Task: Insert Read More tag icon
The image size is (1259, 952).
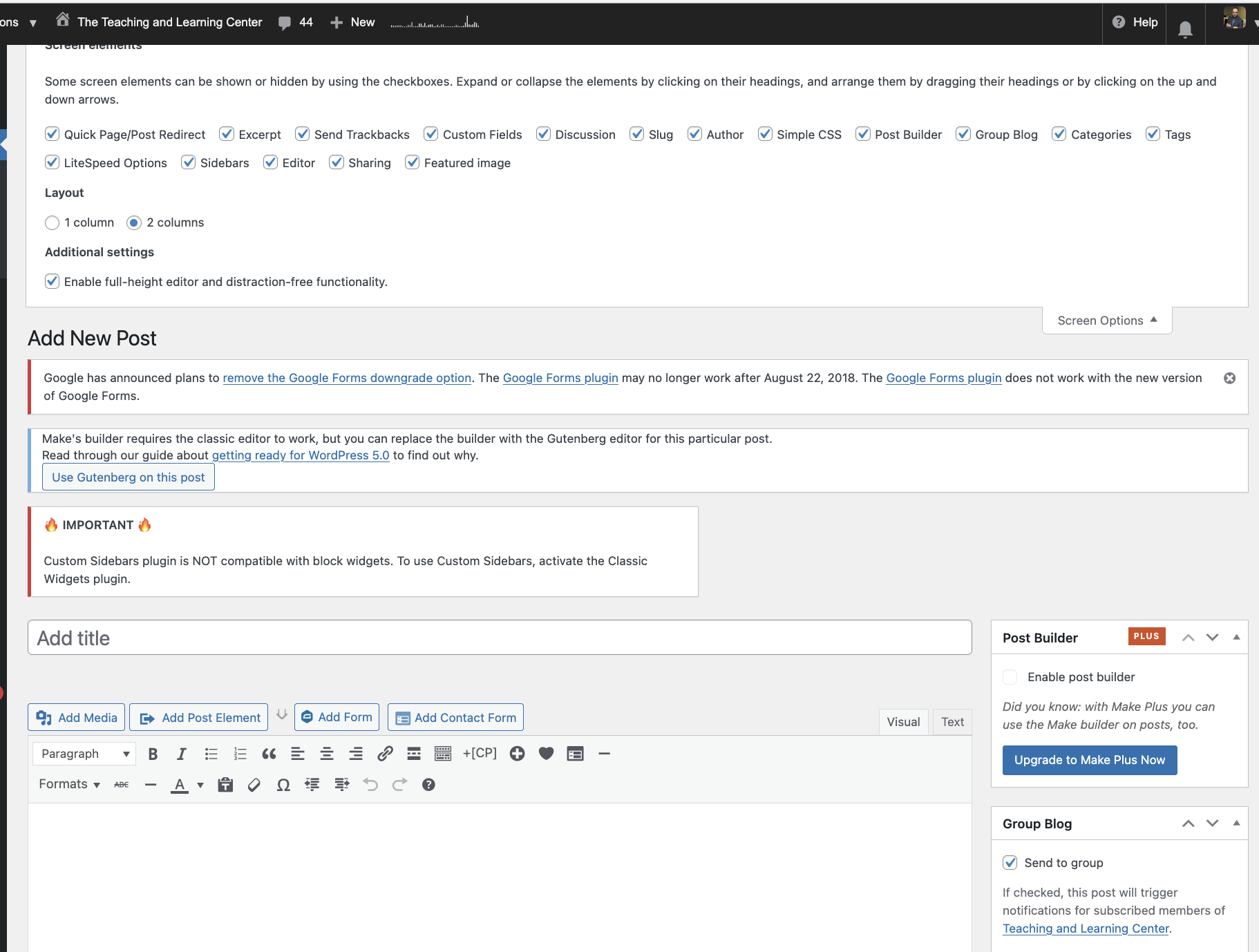Action: [414, 754]
